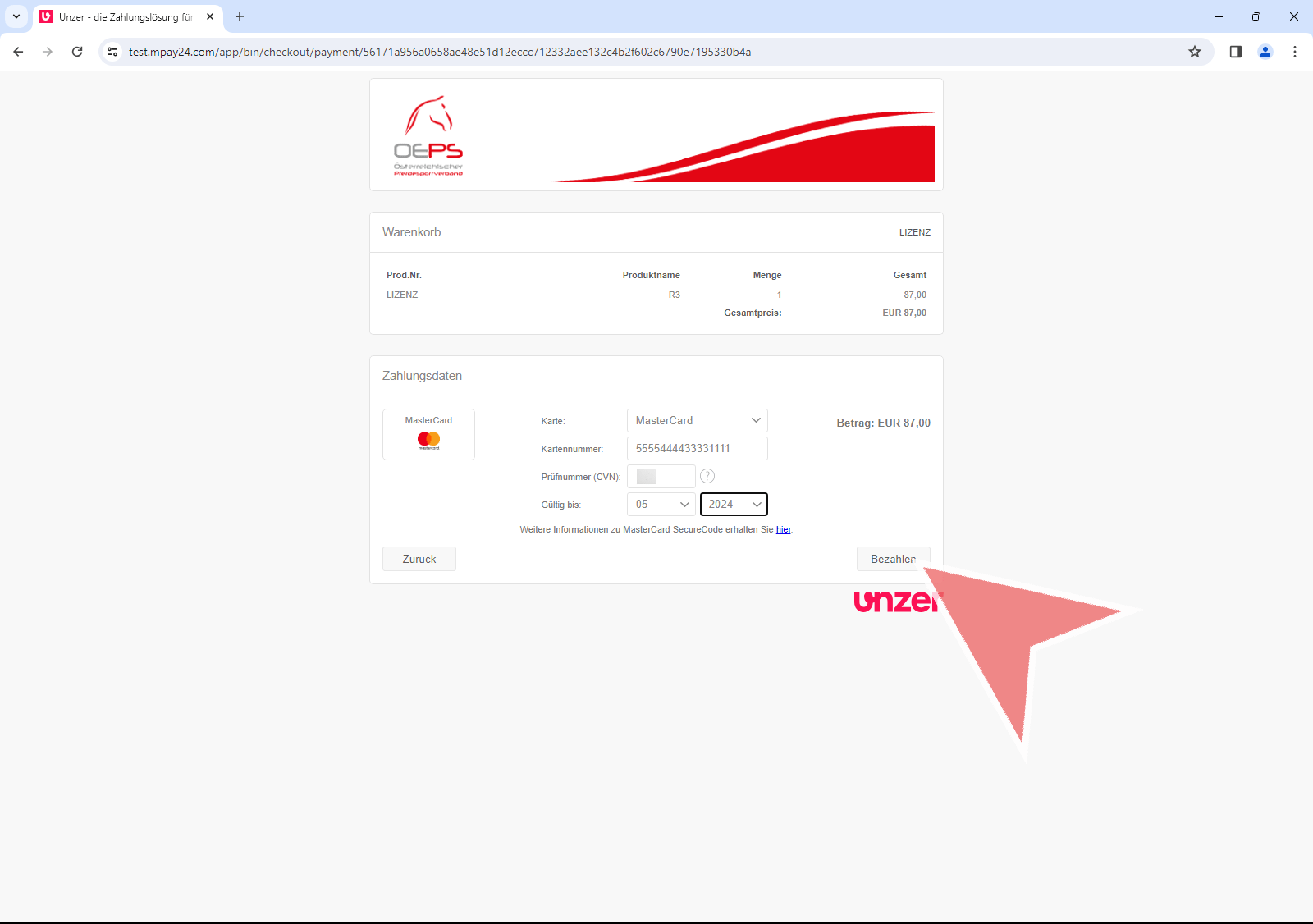View site information icon in address bar
This screenshot has width=1313, height=924.
click(x=112, y=52)
